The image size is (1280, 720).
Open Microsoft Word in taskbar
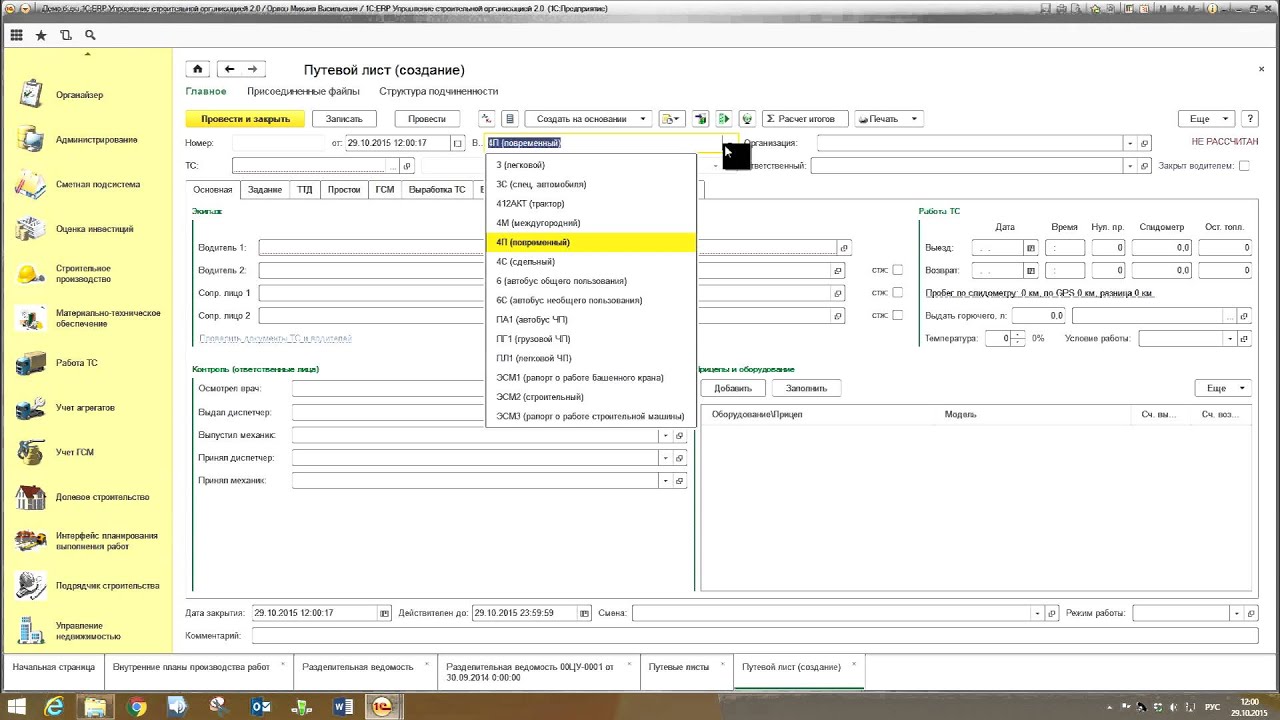(x=343, y=707)
